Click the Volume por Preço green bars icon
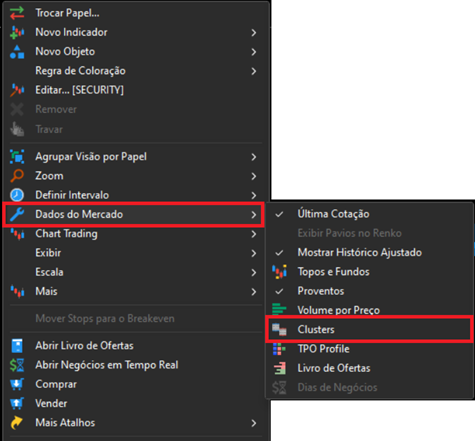 coord(279,310)
